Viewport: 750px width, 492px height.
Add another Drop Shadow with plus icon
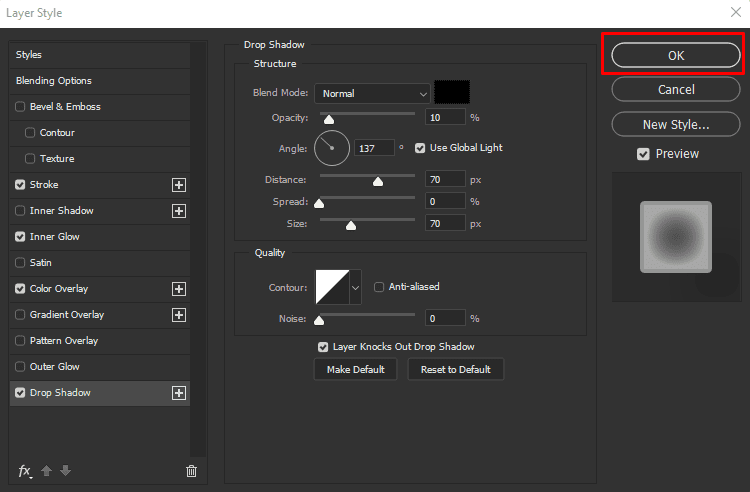pos(179,393)
